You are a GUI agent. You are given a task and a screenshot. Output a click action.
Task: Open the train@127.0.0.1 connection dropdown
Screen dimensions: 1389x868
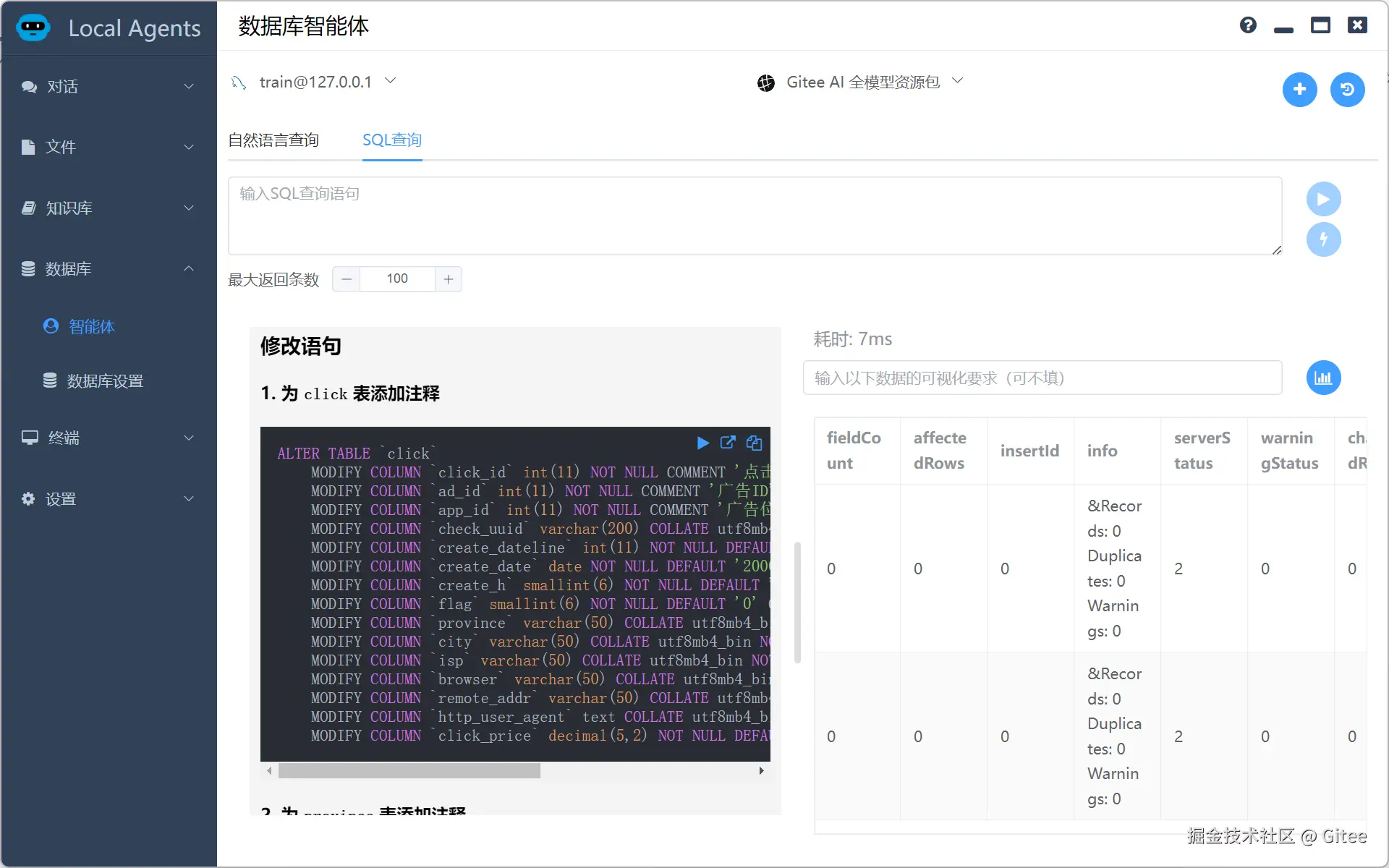click(314, 82)
